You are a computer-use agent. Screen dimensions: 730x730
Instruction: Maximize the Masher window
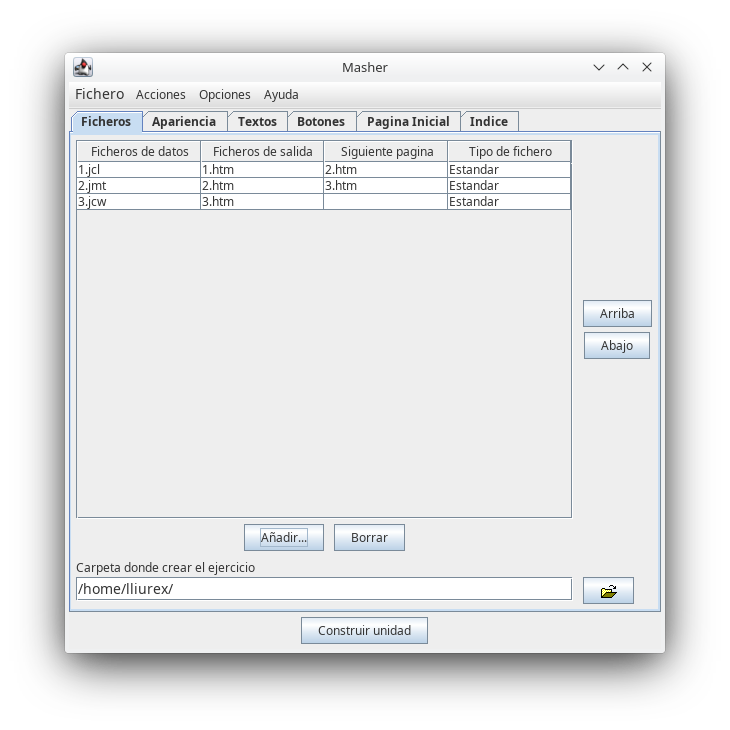(623, 67)
